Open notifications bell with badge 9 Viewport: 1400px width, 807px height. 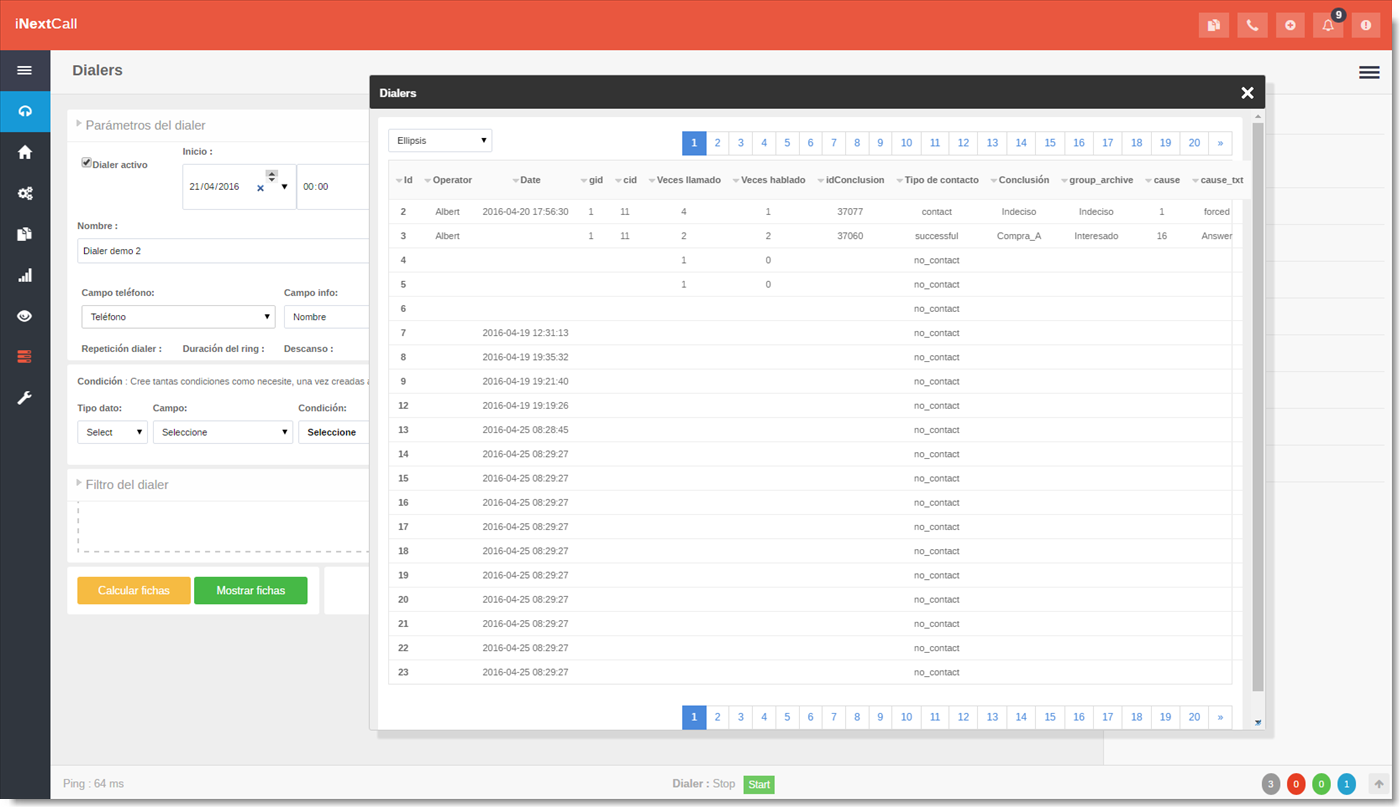(1328, 25)
